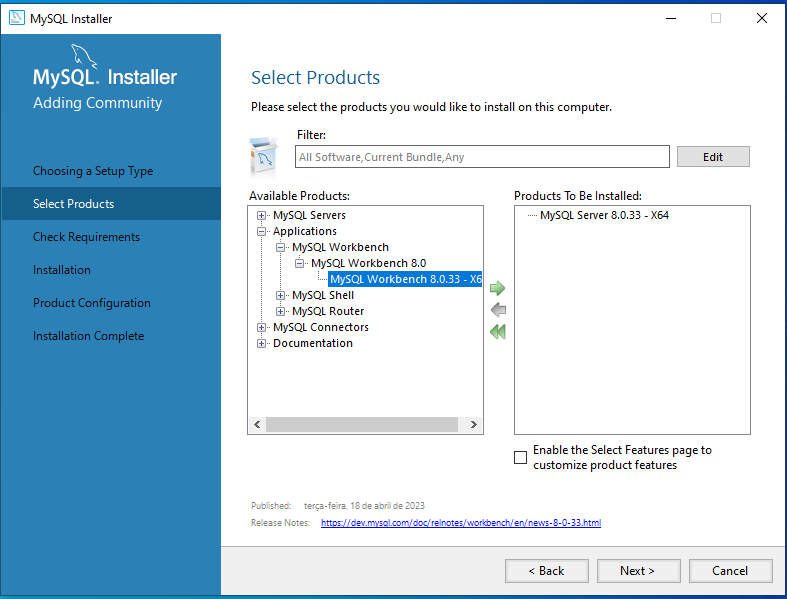Click the single left remove arrow
The image size is (787, 599).
pos(497,310)
